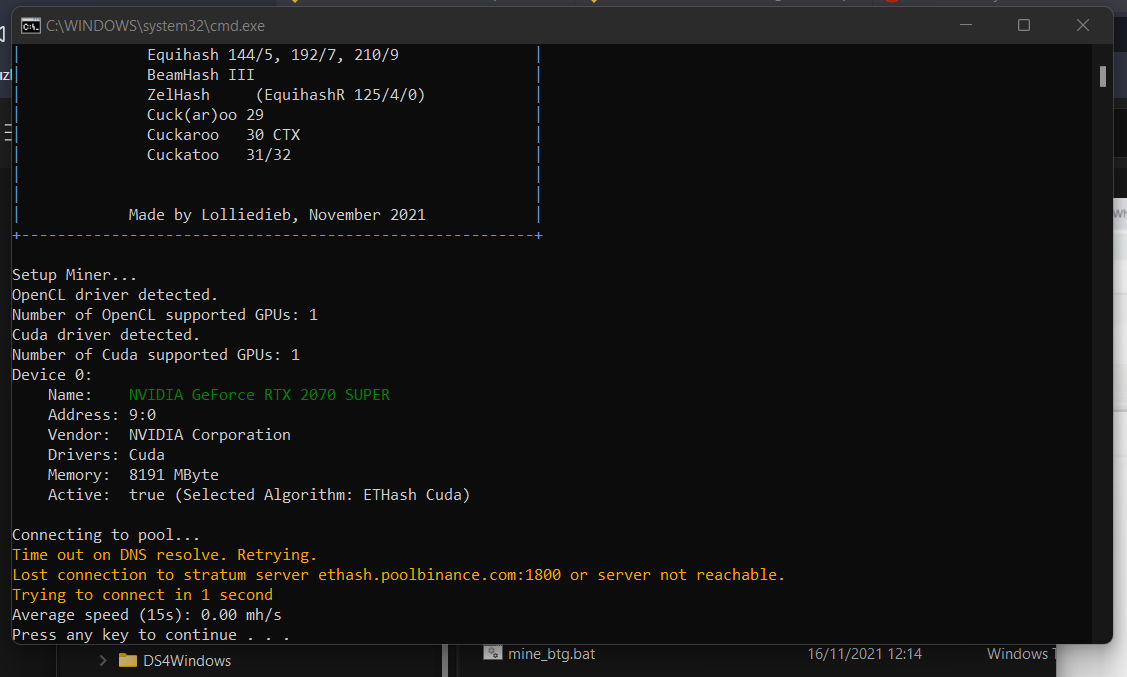
Task: Click the mine_btg.bat file icon
Action: pyautogui.click(x=492, y=654)
